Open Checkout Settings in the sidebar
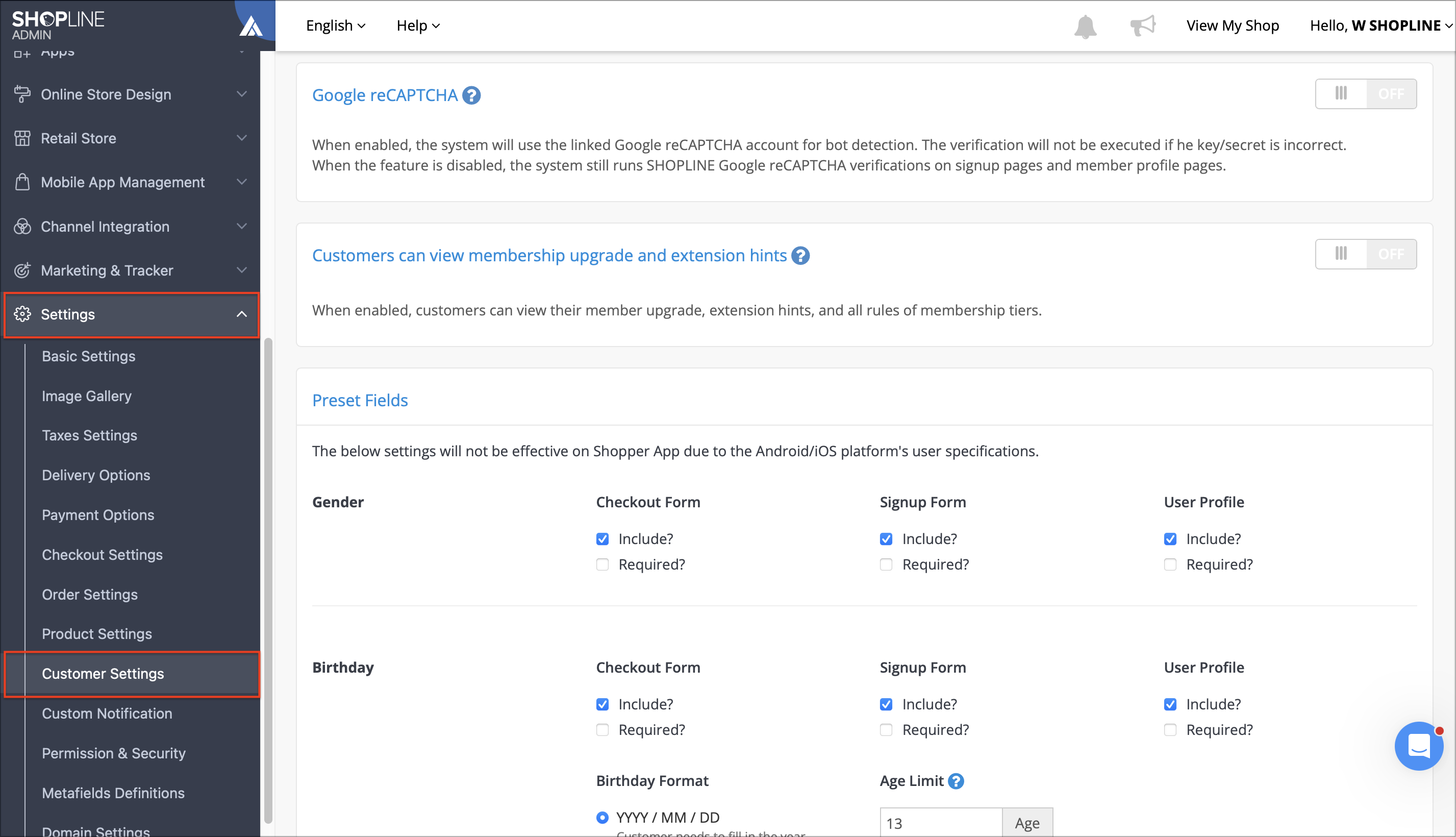The height and width of the screenshot is (837, 1456). pos(102,555)
